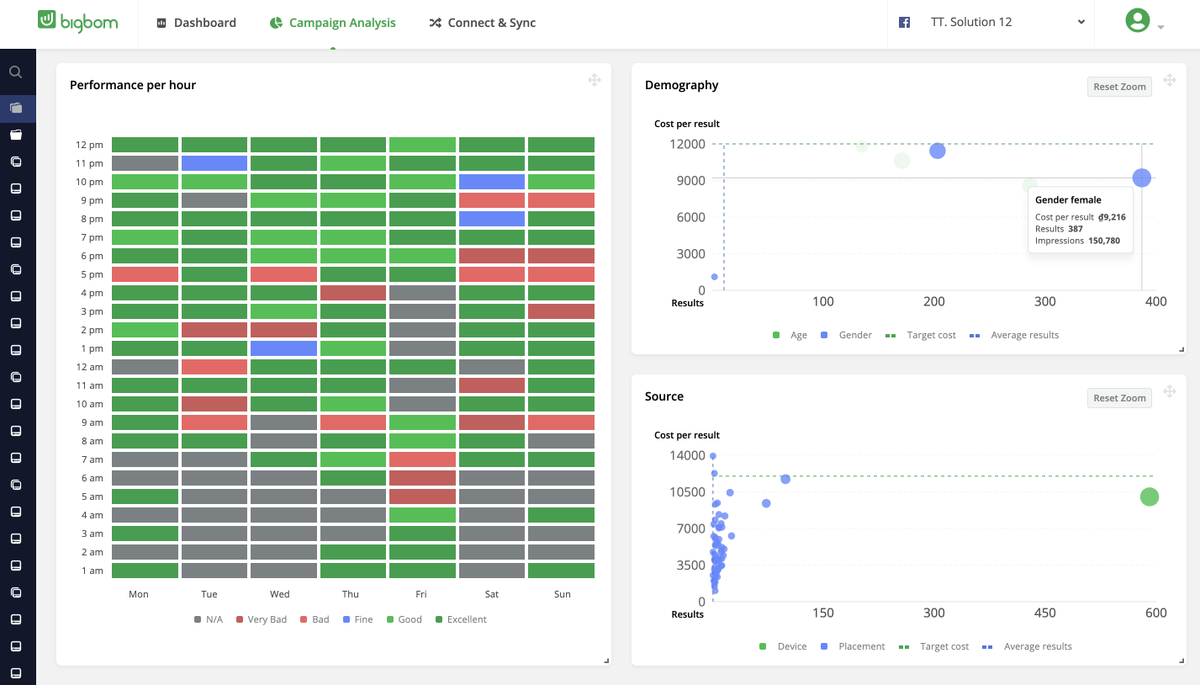Reset Zoom on the Source chart
Viewport: 1200px width, 685px height.
coord(1119,398)
